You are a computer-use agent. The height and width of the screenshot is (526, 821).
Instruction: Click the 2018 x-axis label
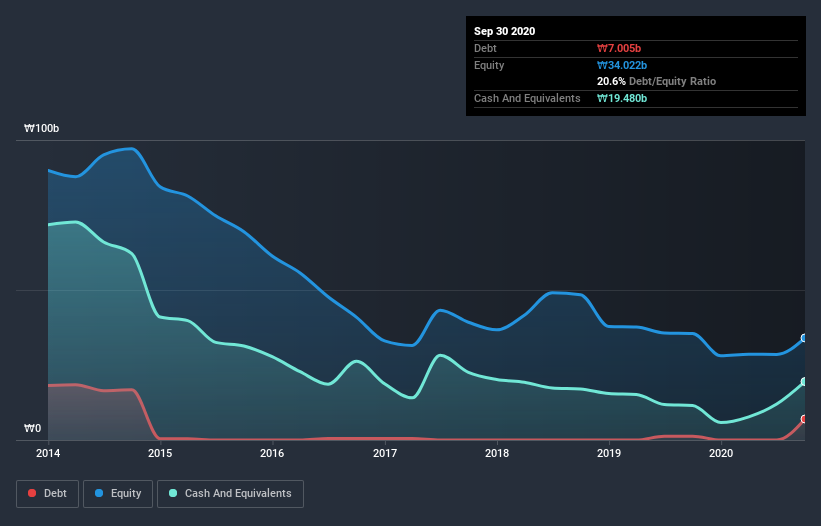(497, 453)
